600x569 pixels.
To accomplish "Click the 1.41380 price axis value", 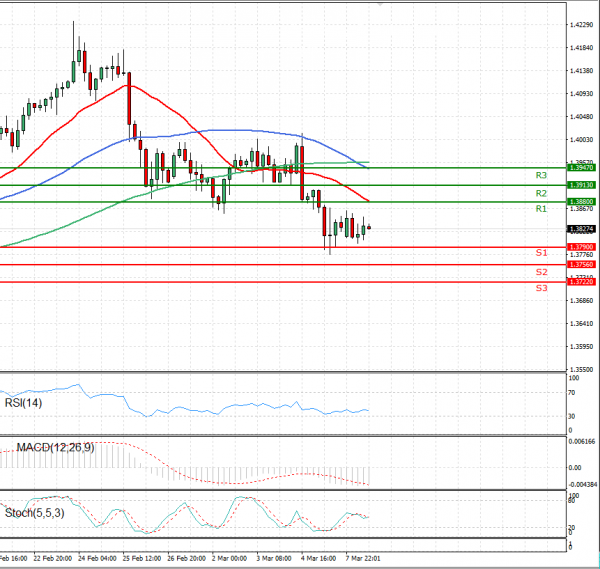I will click(x=581, y=71).
